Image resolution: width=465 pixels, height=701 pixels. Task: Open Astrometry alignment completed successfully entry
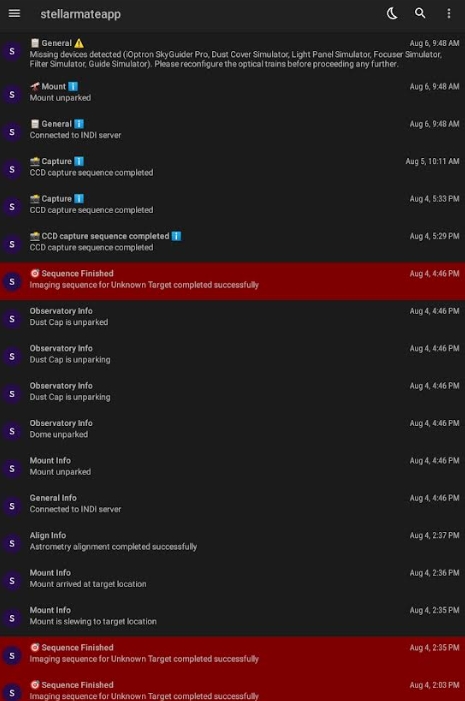[232, 542]
